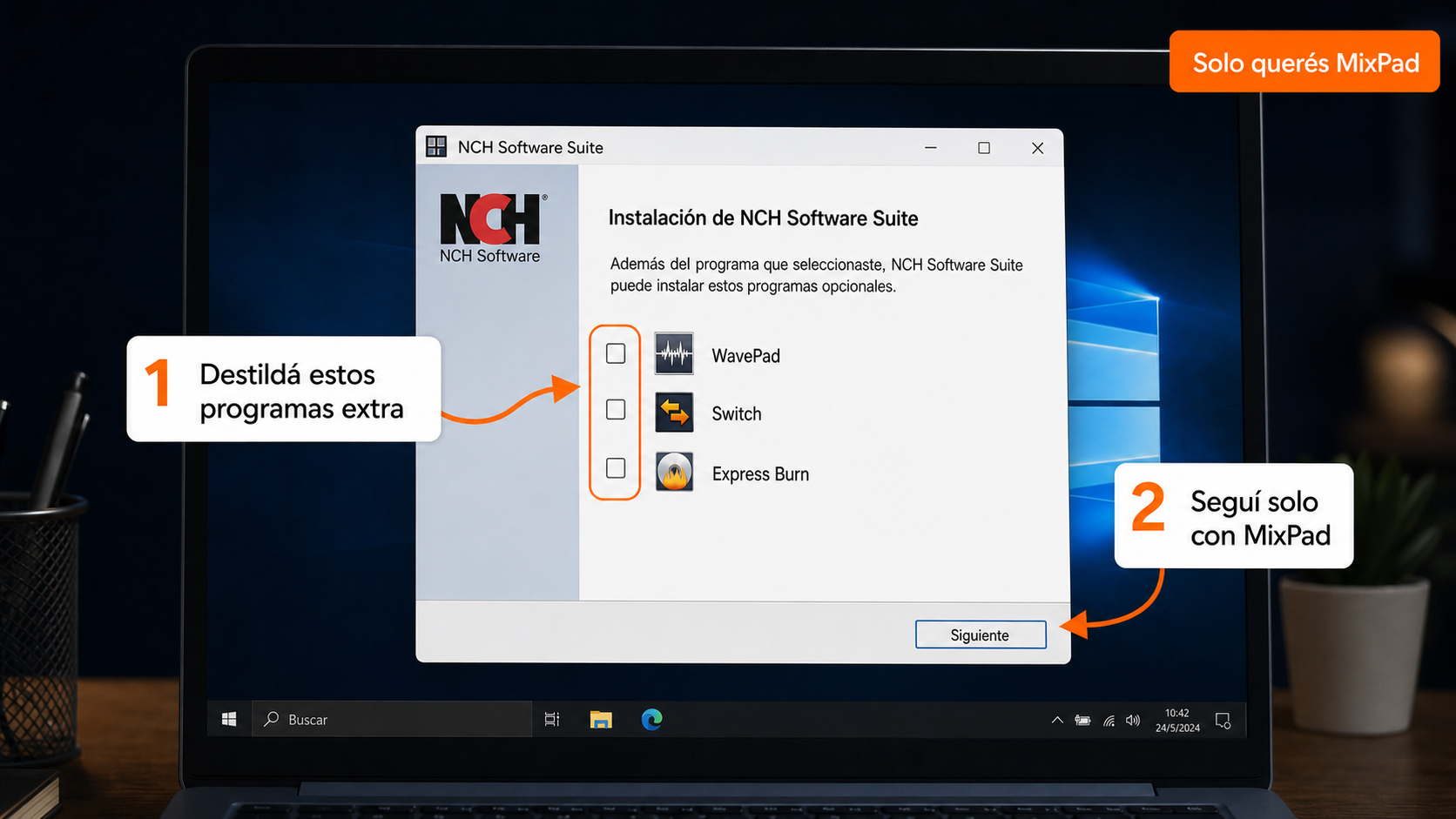Open network Wi-Fi status icon
Image resolution: width=1456 pixels, height=819 pixels.
[1109, 721]
